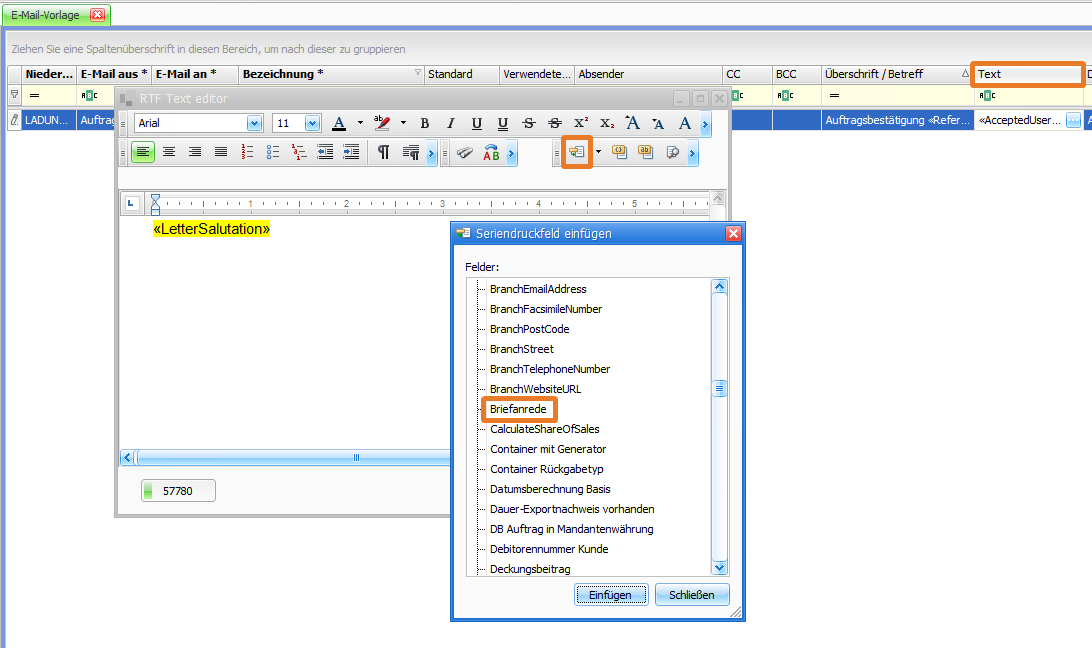
Task: Expand the font size dropdown
Action: tap(312, 123)
